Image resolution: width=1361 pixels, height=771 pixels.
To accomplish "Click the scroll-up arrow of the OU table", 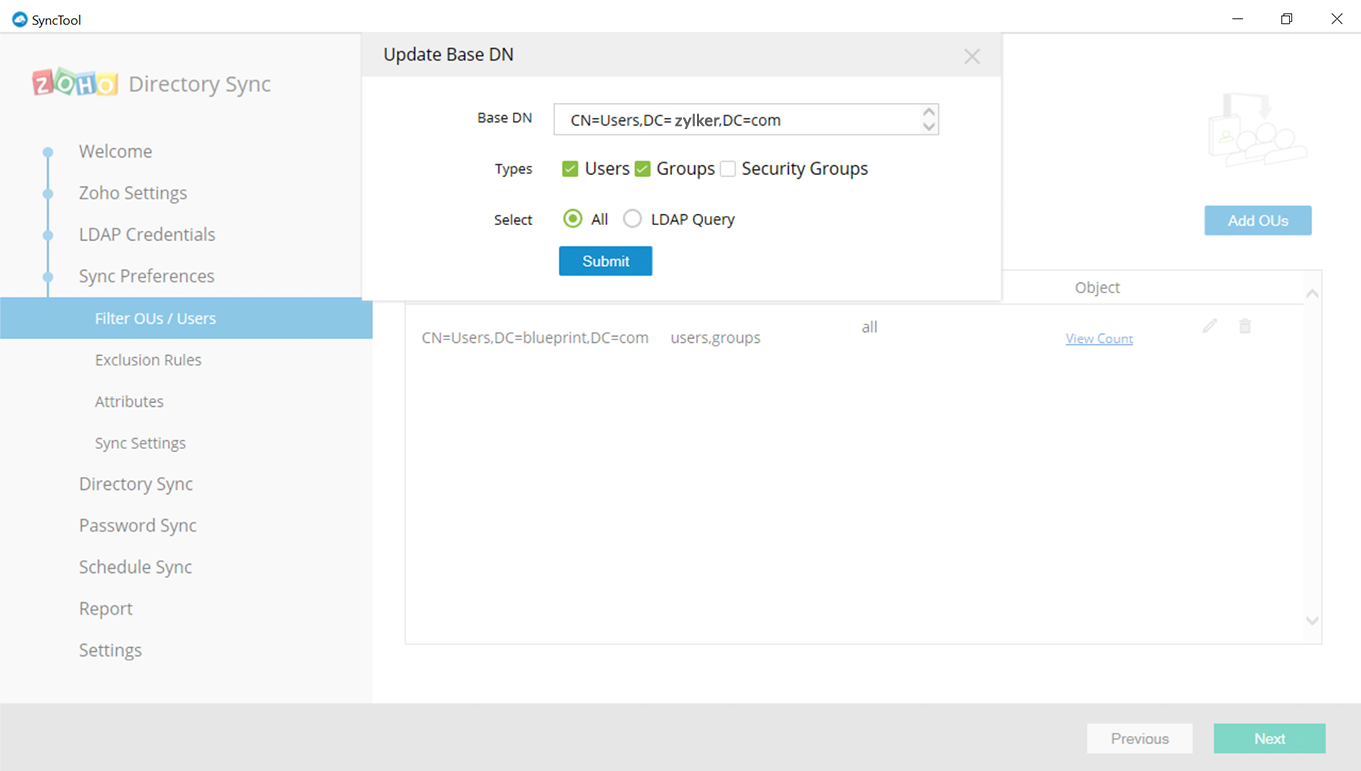I will point(1312,294).
